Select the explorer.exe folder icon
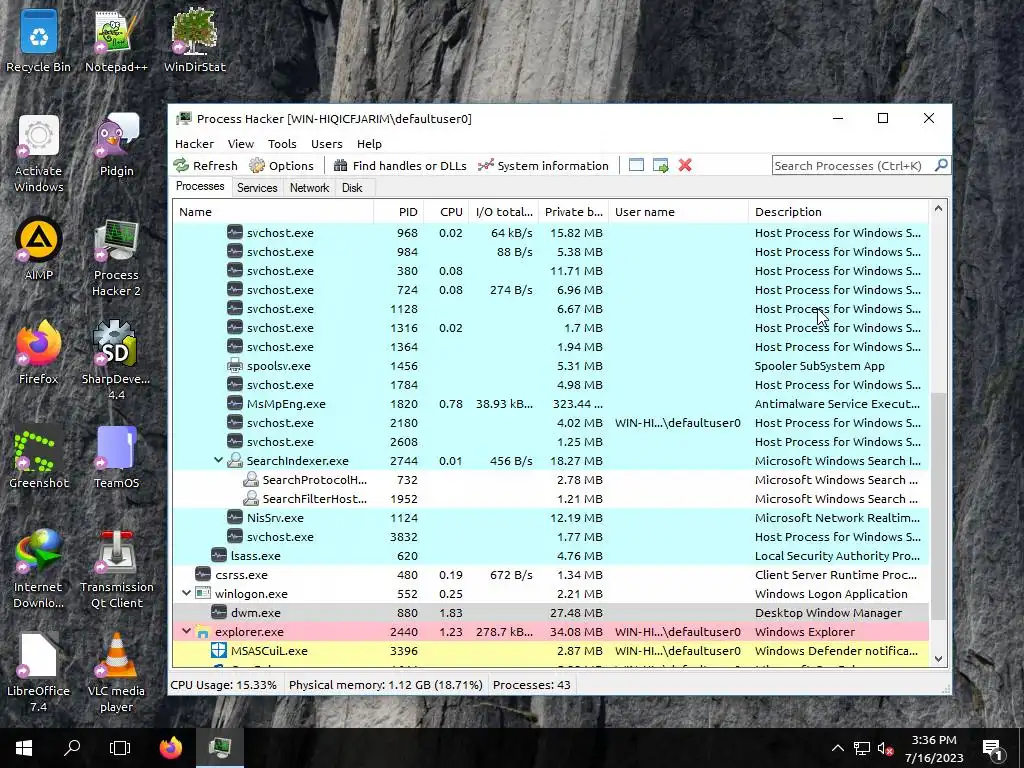Image resolution: width=1024 pixels, height=768 pixels. [x=203, y=632]
